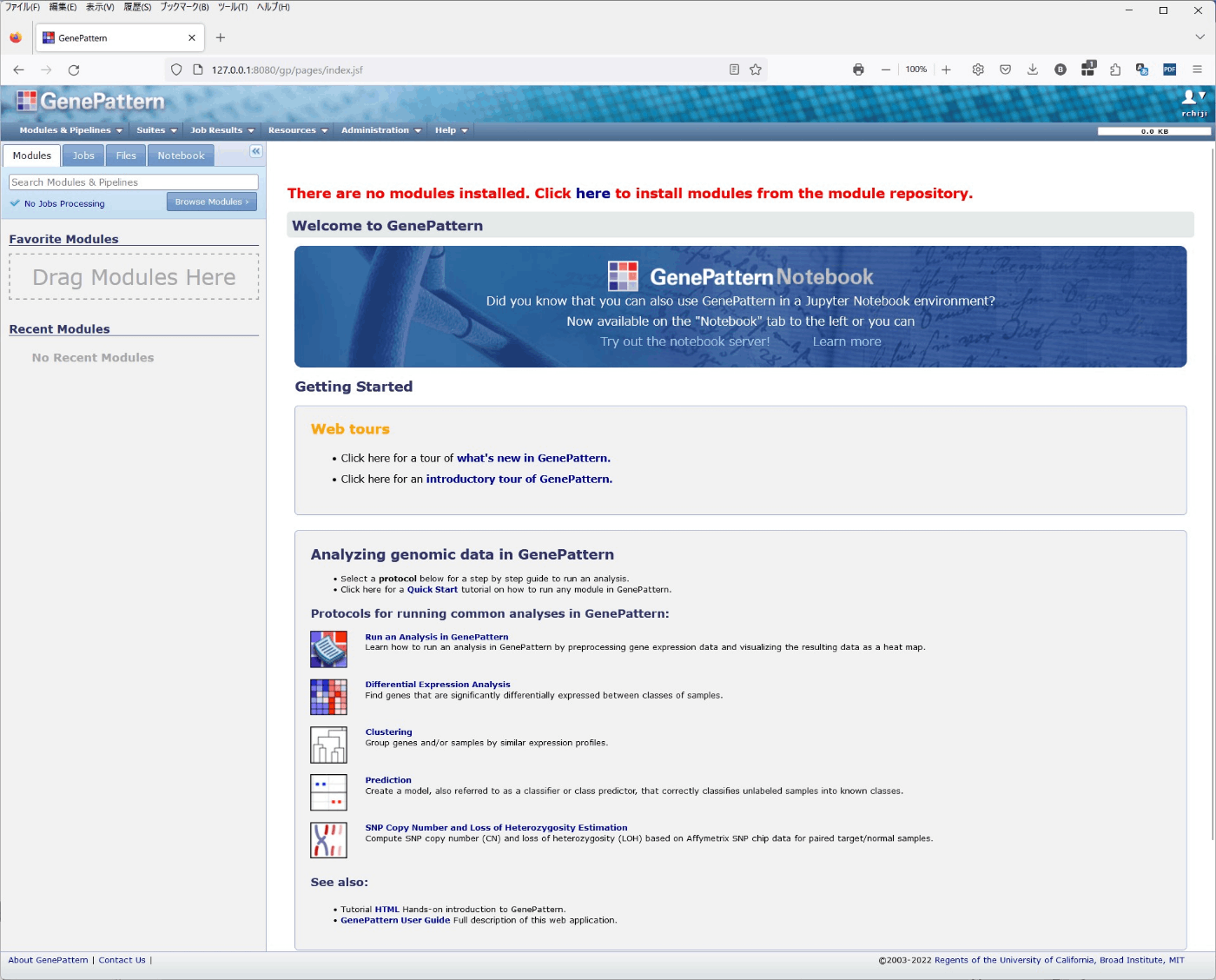
Task: Open the list all tabs chevron
Action: (x=1199, y=37)
